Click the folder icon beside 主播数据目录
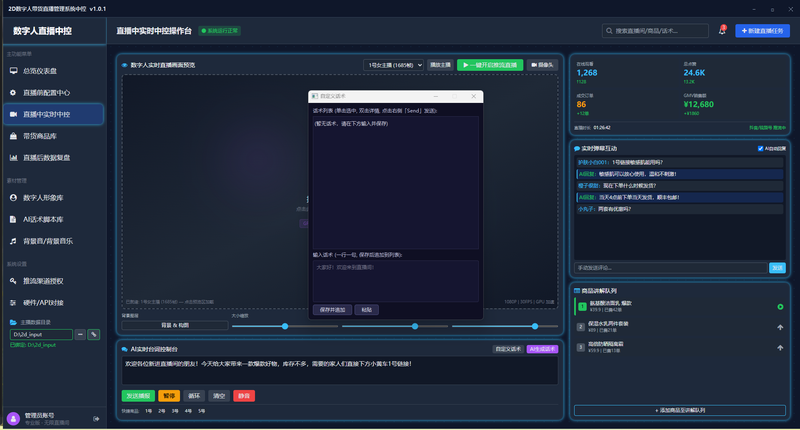The width and height of the screenshot is (800, 430). [x=13, y=322]
